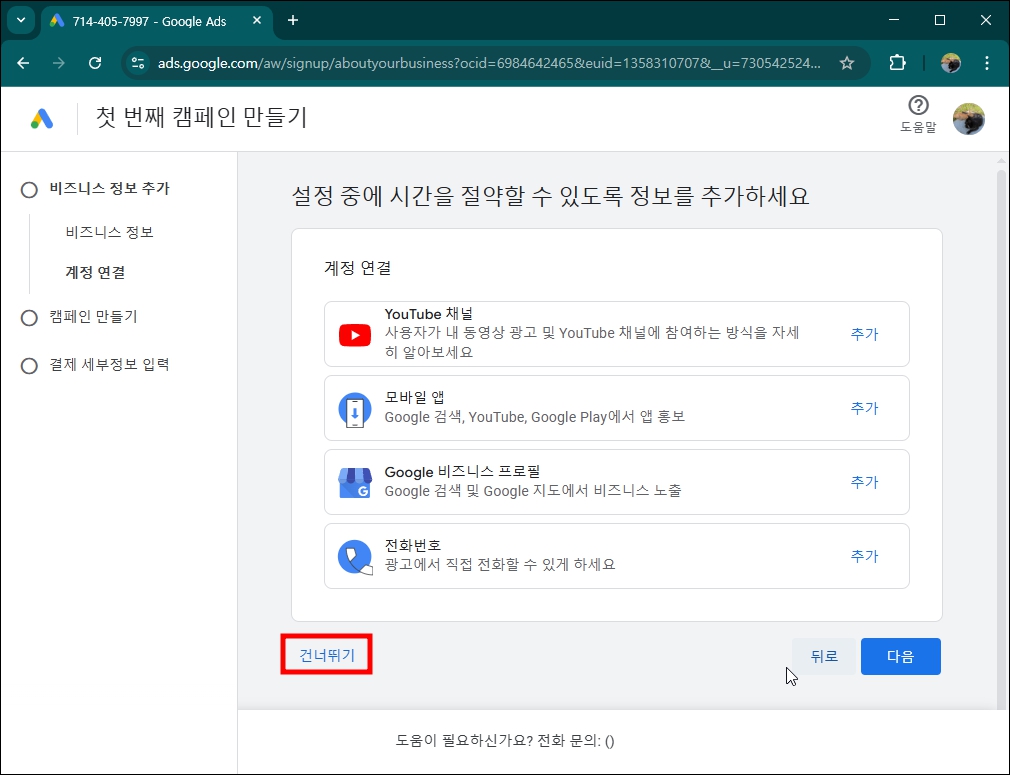Open the Chrome three-dot menu
This screenshot has height=775, width=1010.
click(987, 62)
